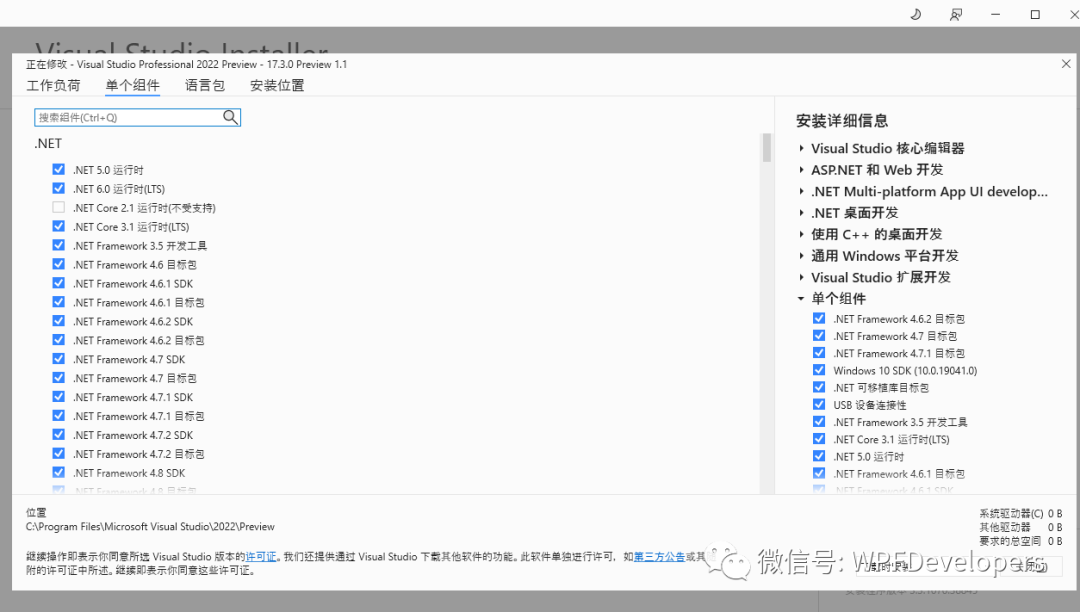The height and width of the screenshot is (612, 1080).
Task: Open the 许可证 link
Action: [x=260, y=556]
